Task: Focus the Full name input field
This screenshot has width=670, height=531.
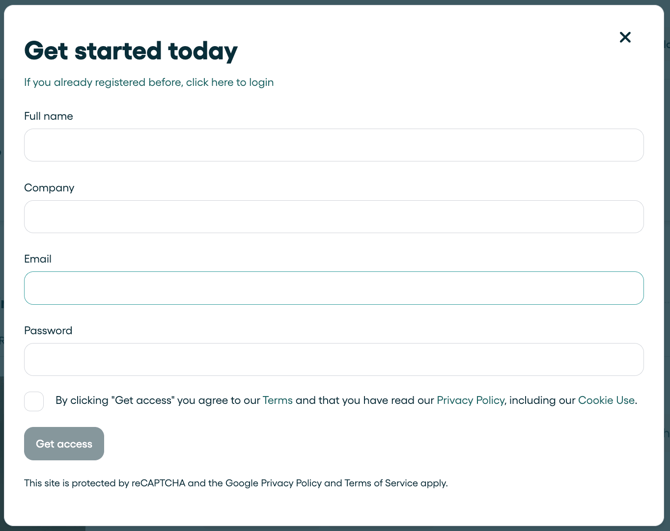Action: (334, 145)
